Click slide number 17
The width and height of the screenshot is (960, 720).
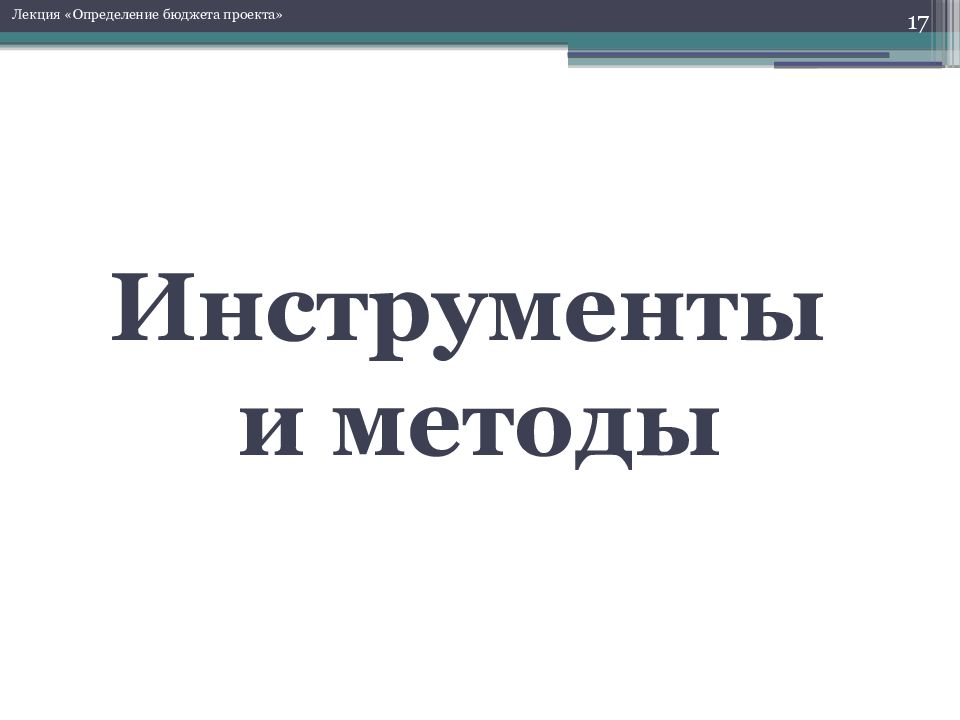[918, 24]
